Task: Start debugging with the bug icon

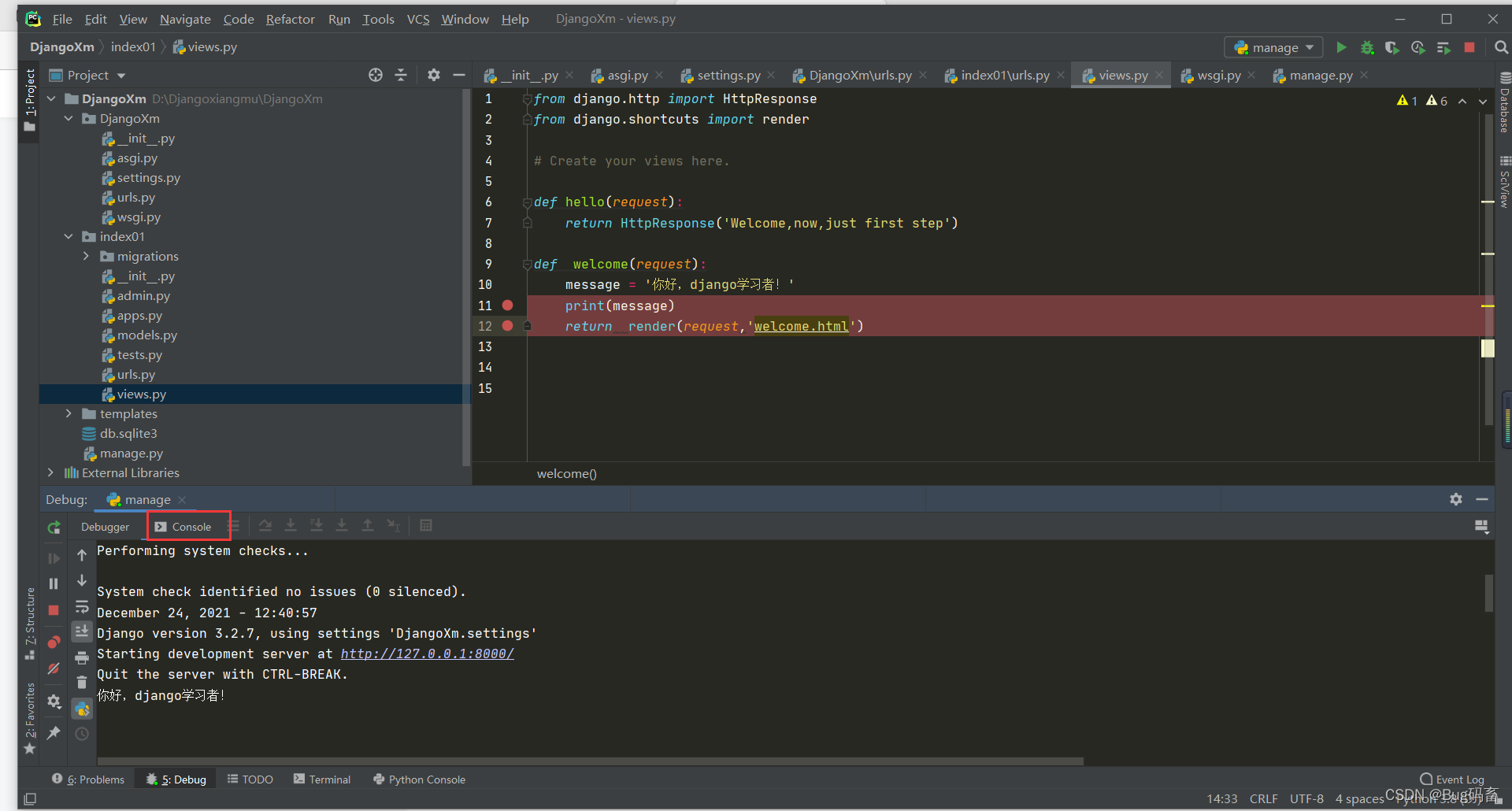Action: click(x=1367, y=47)
